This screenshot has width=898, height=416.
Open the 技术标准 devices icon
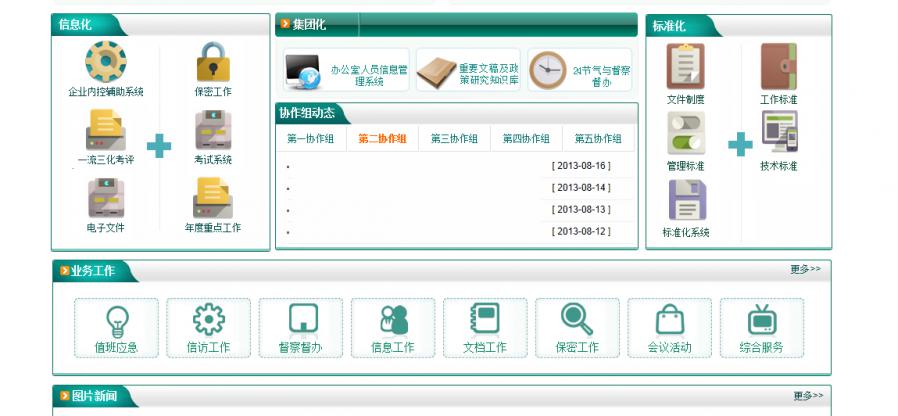(x=778, y=133)
